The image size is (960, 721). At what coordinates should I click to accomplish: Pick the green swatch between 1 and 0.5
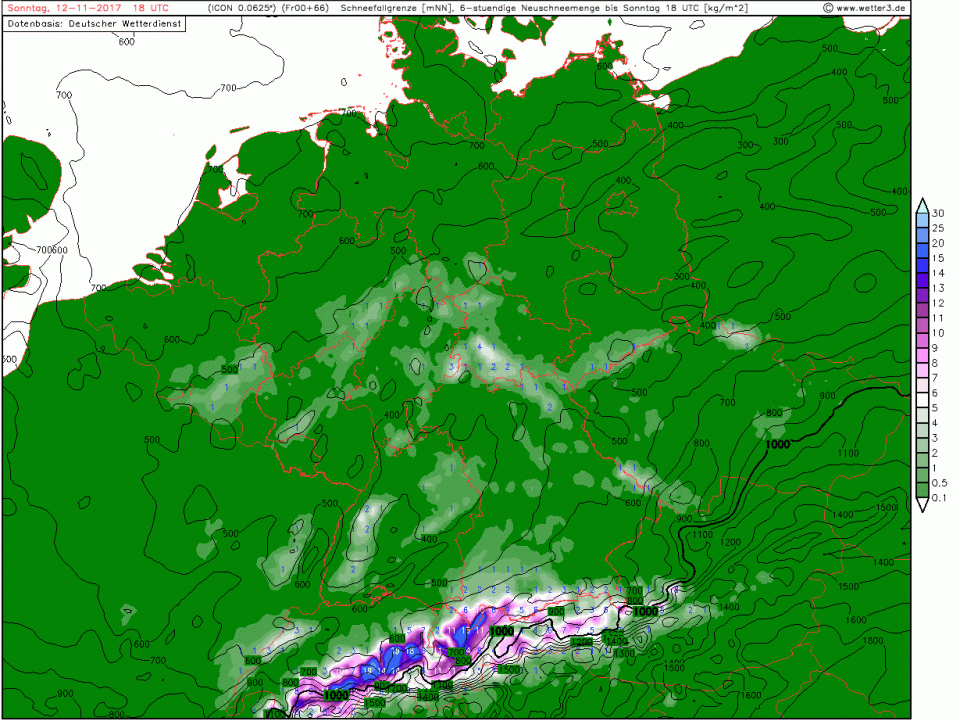(922, 475)
